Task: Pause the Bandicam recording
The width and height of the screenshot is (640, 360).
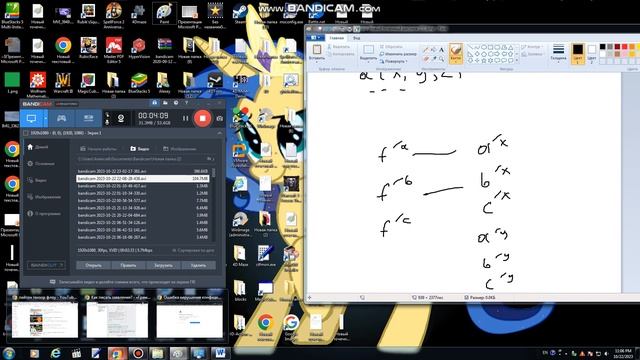Action: coord(186,118)
